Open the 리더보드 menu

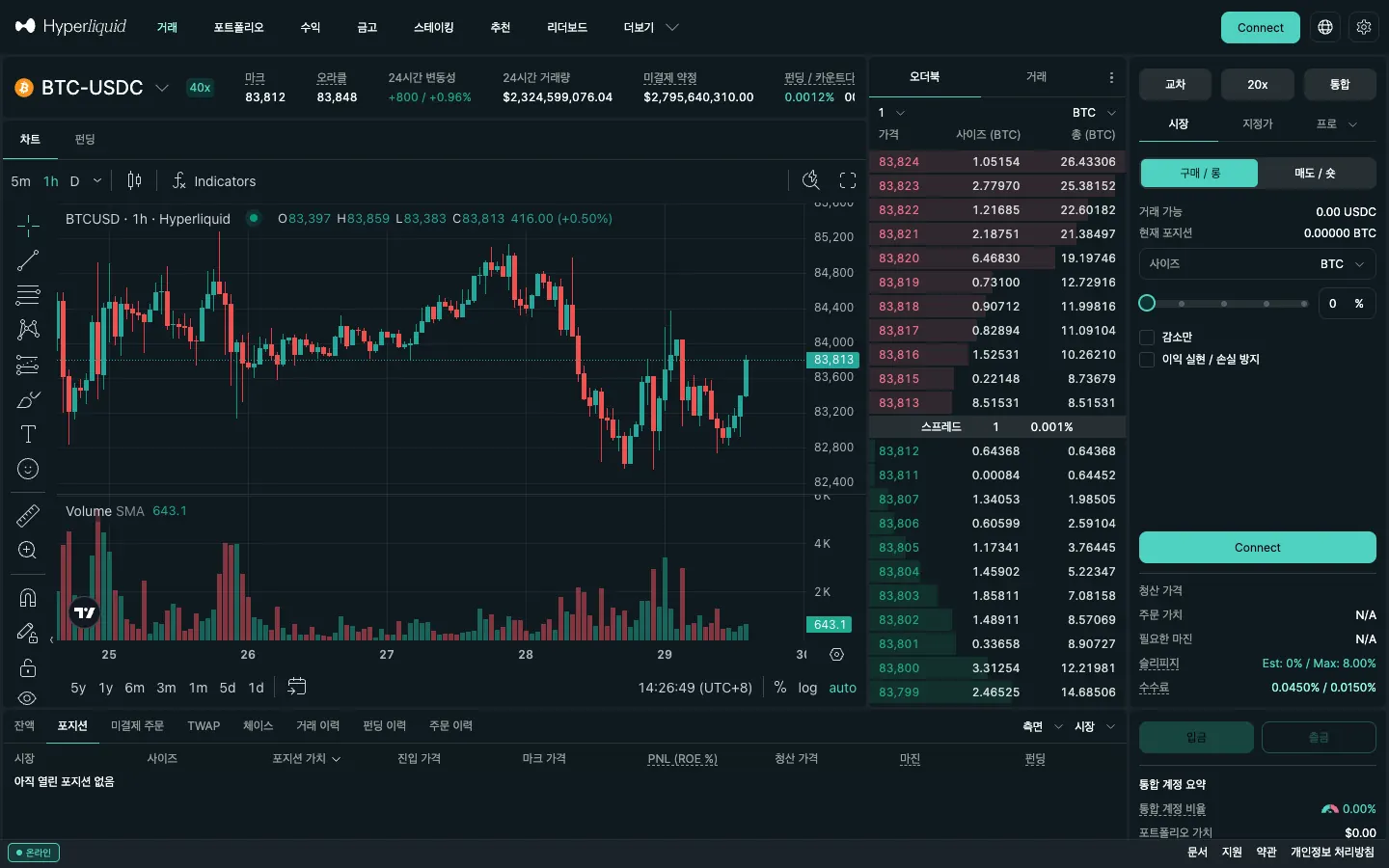[x=567, y=27]
